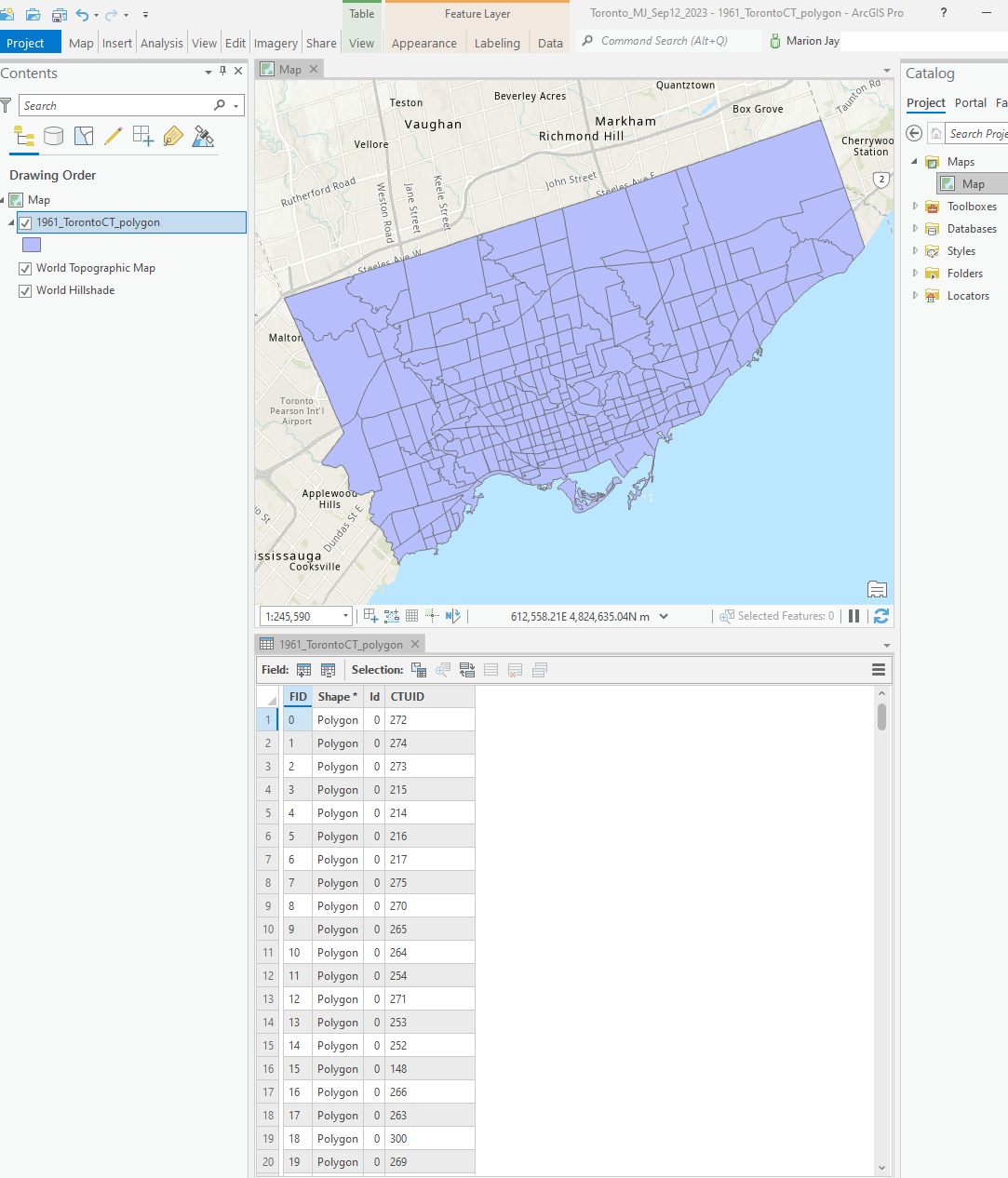Select List By Editing in Contents pane
Image resolution: width=1008 pixels, height=1178 pixels.
pyautogui.click(x=114, y=136)
